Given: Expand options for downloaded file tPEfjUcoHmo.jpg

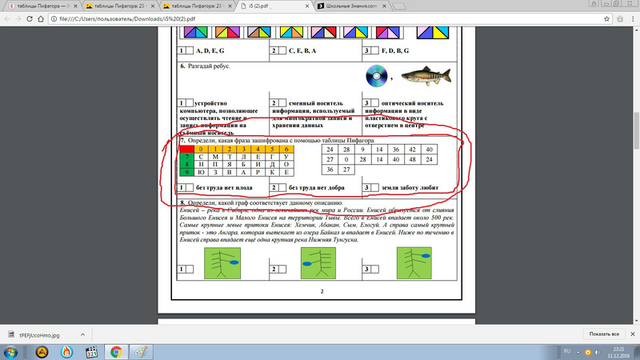Looking at the screenshot, I should tap(83, 335).
